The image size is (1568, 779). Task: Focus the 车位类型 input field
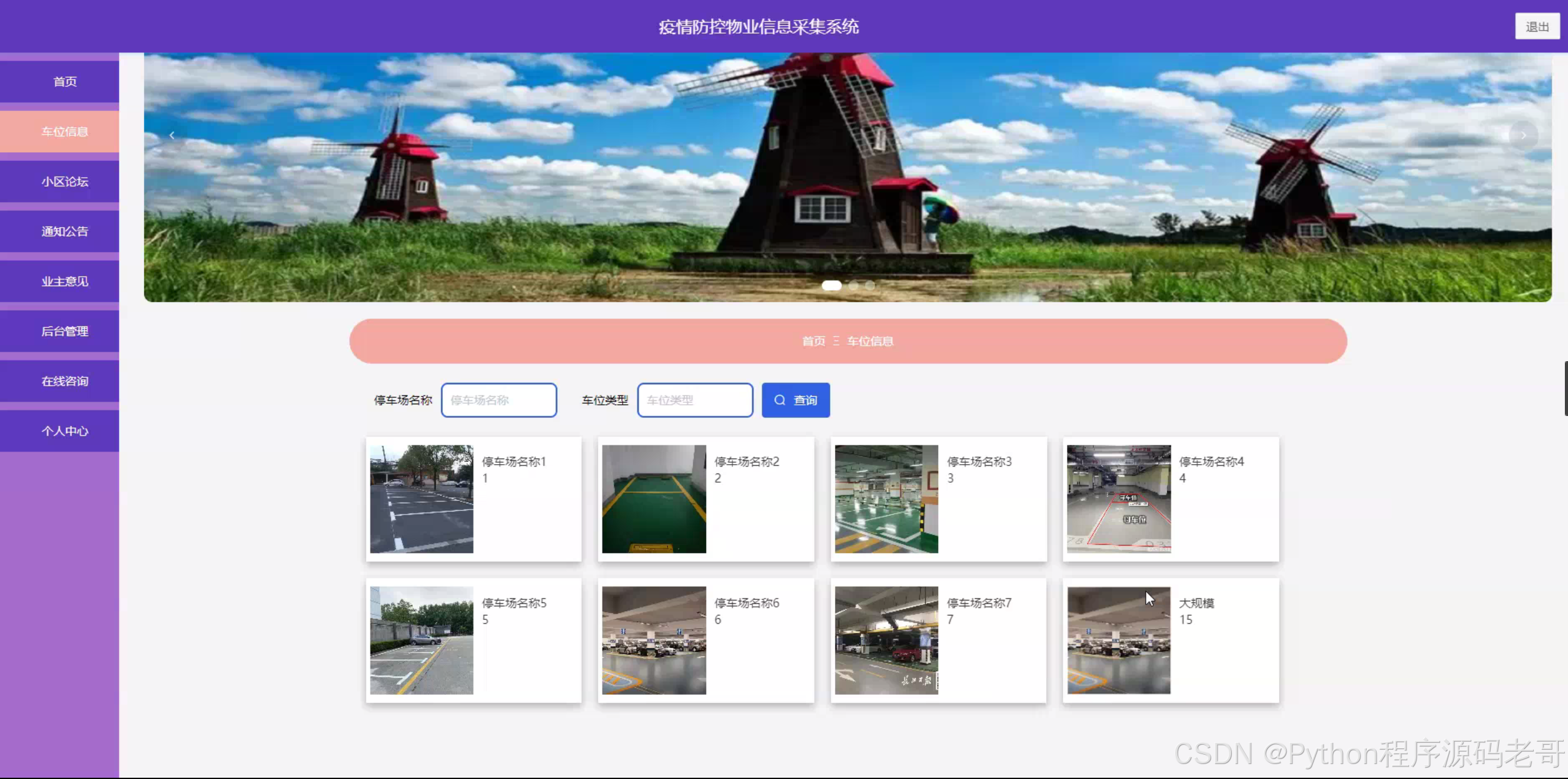(695, 400)
